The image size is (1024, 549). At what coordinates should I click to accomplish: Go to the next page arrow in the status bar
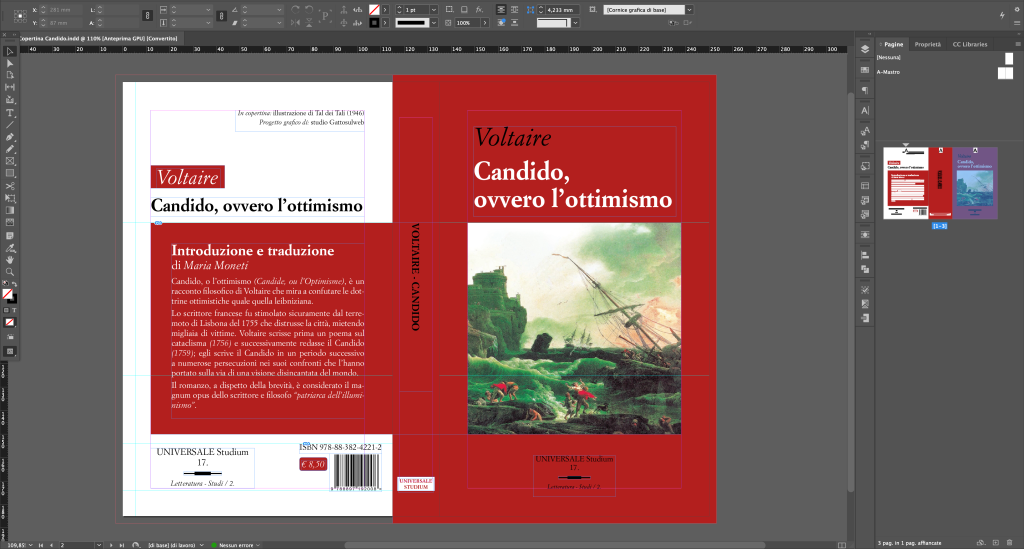coord(111,545)
